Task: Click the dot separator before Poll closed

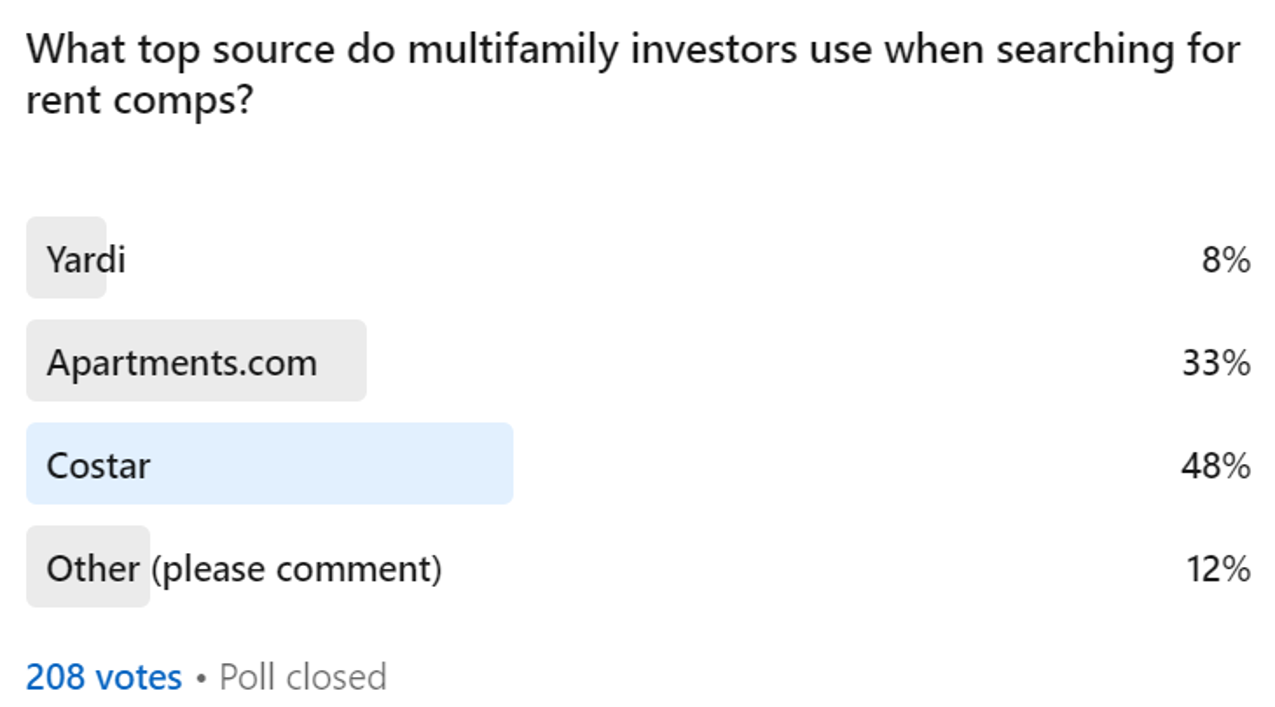Action: (x=201, y=678)
